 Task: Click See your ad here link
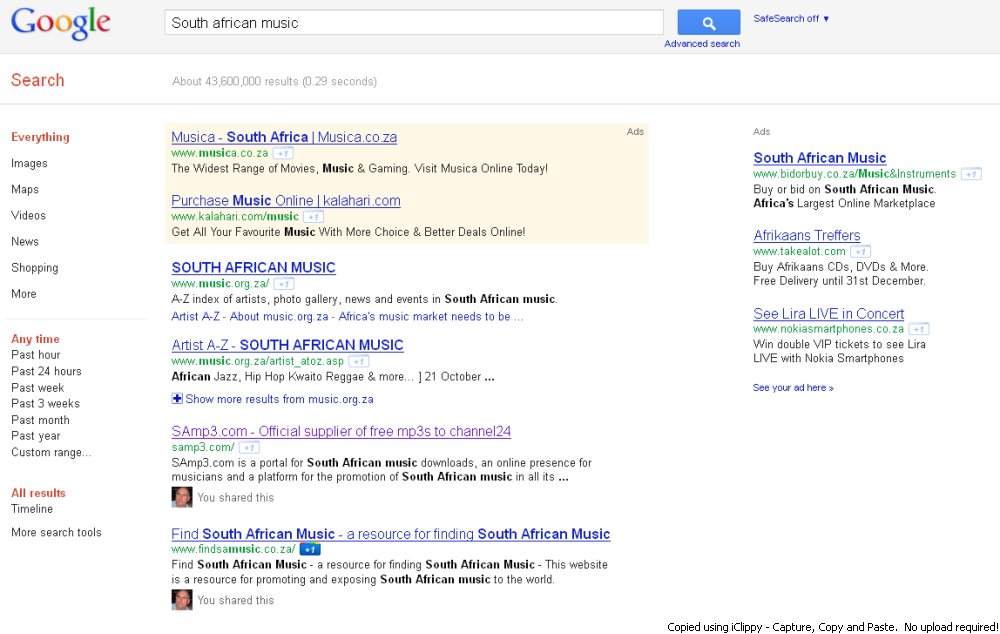793,388
